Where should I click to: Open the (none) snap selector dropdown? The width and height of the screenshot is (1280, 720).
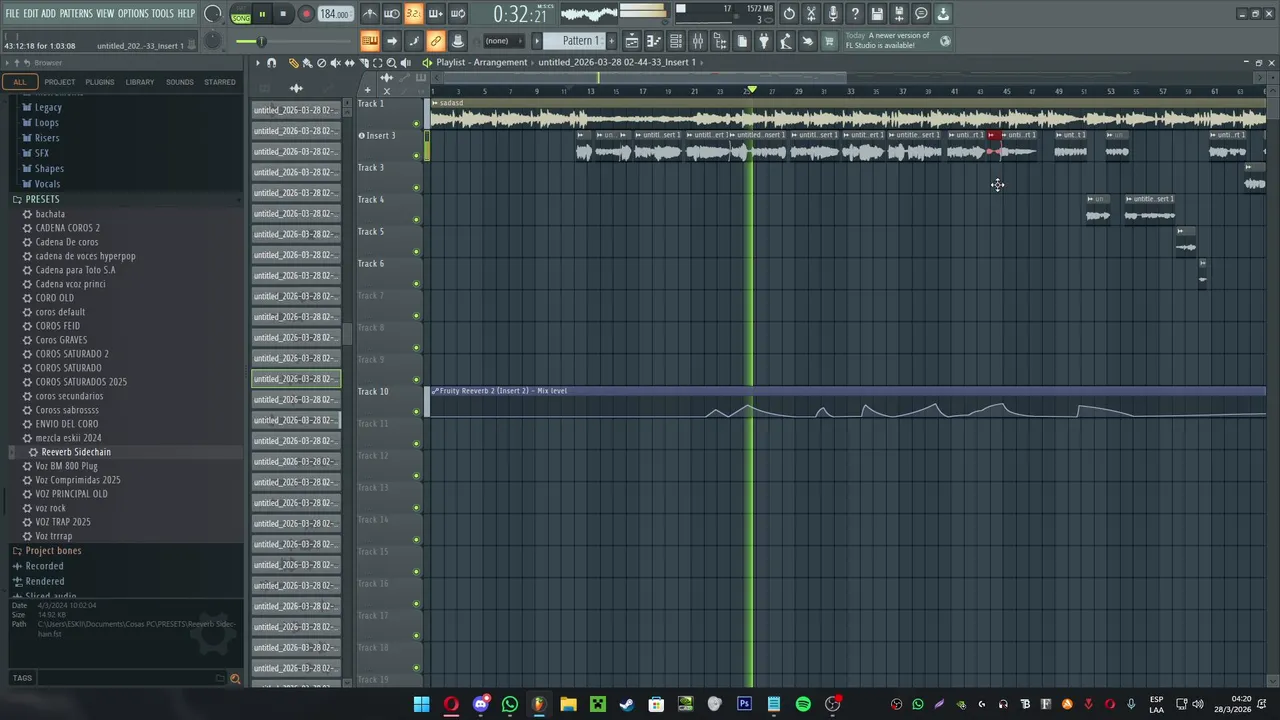[504, 41]
